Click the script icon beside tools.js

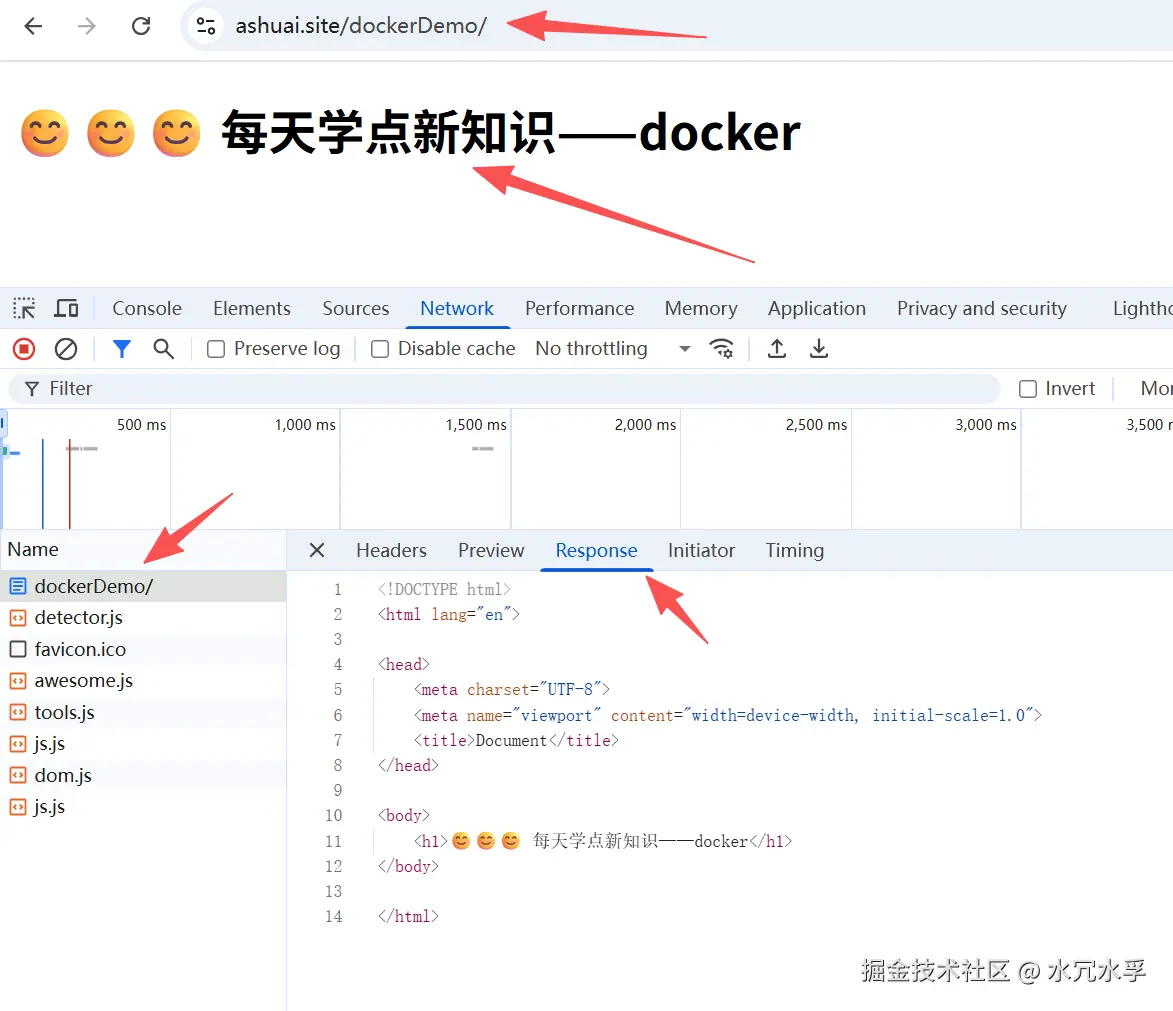coord(18,712)
